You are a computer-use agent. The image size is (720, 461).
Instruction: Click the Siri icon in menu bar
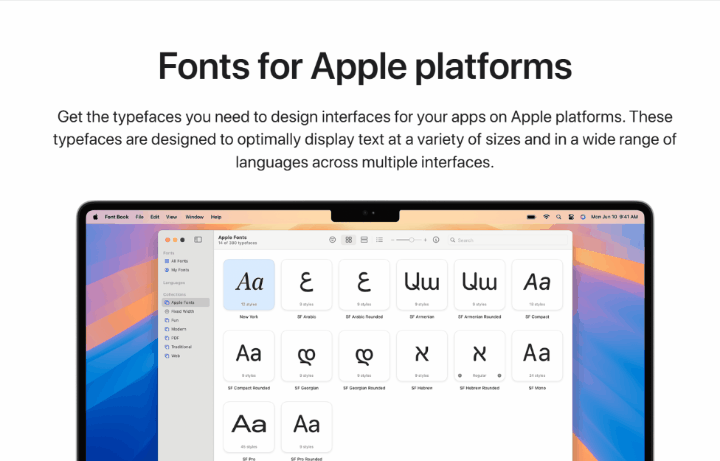583,217
